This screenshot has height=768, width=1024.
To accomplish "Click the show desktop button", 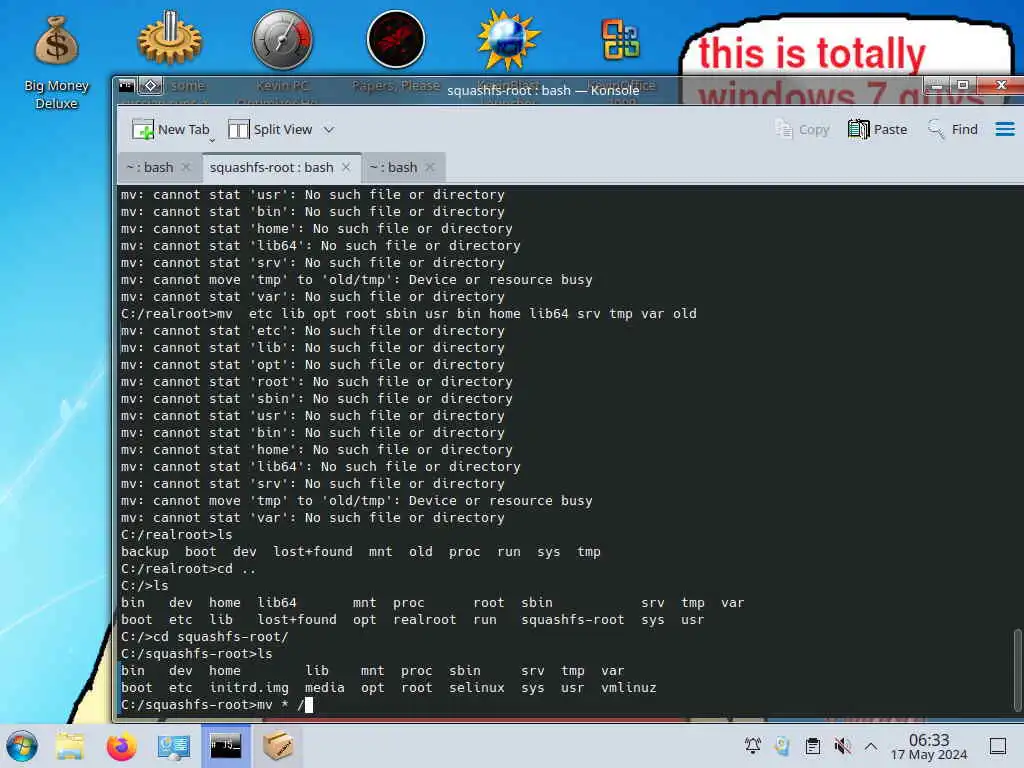I will (x=998, y=746).
